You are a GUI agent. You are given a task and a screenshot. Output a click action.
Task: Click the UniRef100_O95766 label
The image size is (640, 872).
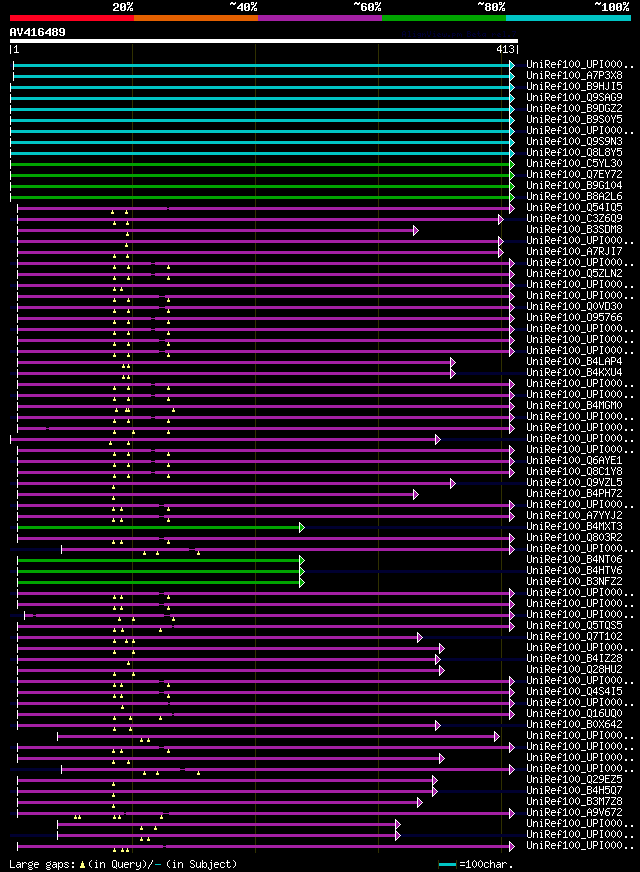(x=574, y=318)
